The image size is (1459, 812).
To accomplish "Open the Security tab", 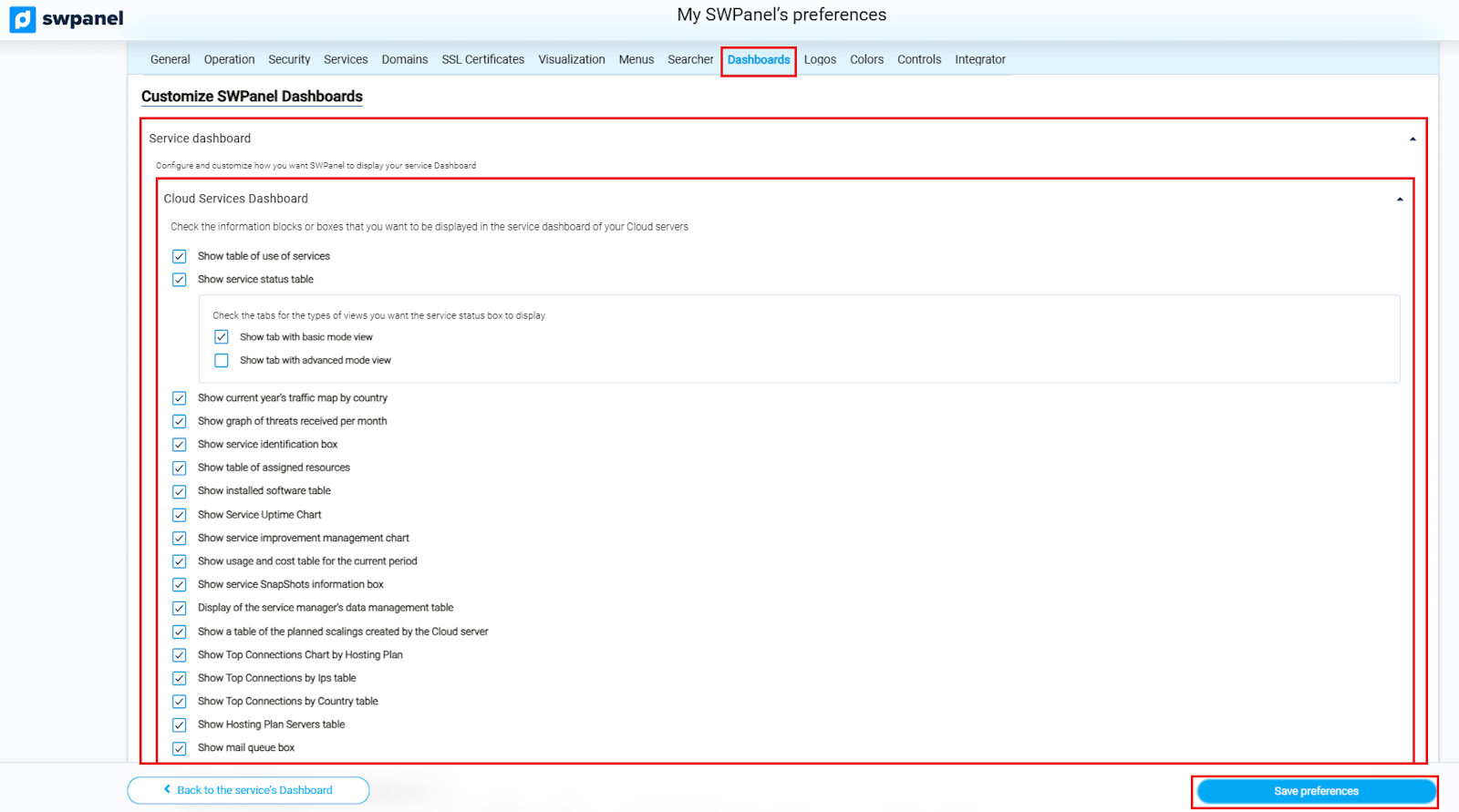I will 289,60.
